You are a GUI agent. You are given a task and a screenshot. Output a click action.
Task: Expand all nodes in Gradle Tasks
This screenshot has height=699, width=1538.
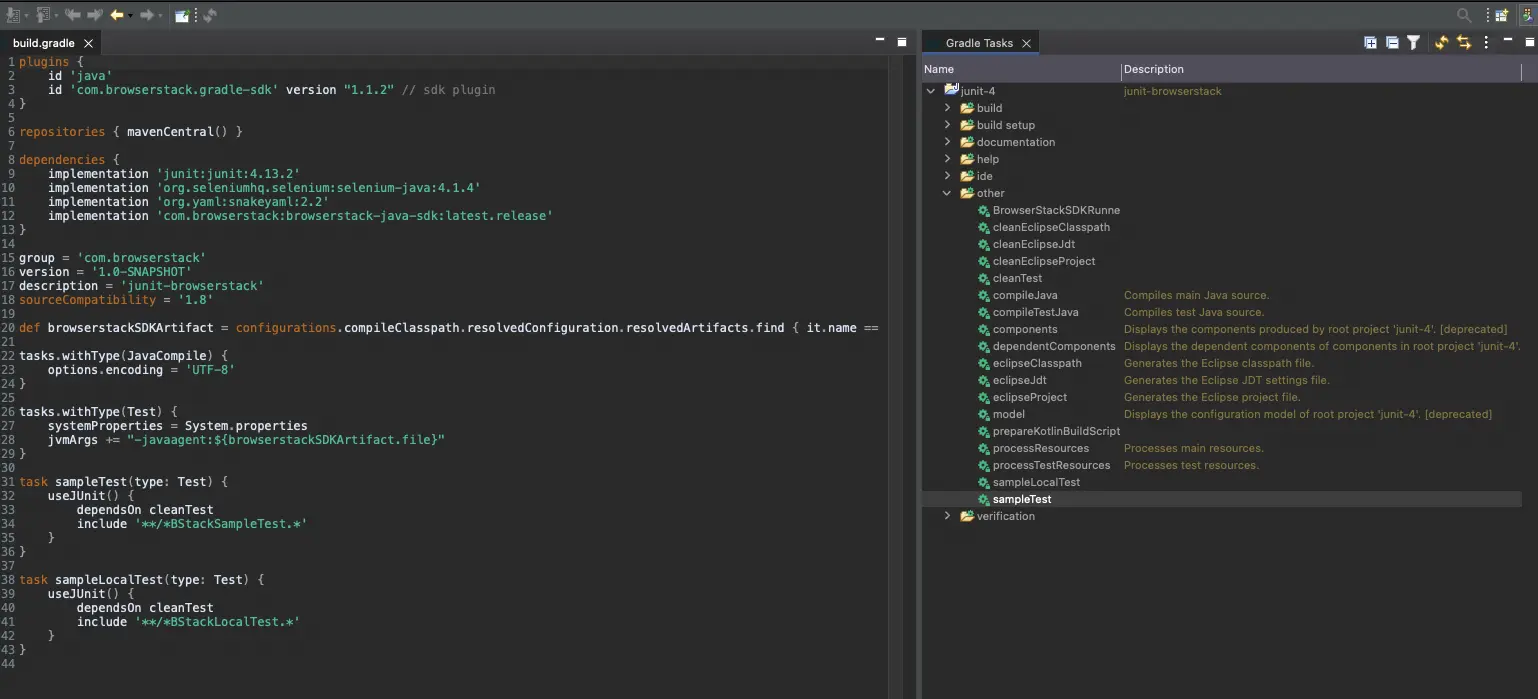[x=1370, y=43]
